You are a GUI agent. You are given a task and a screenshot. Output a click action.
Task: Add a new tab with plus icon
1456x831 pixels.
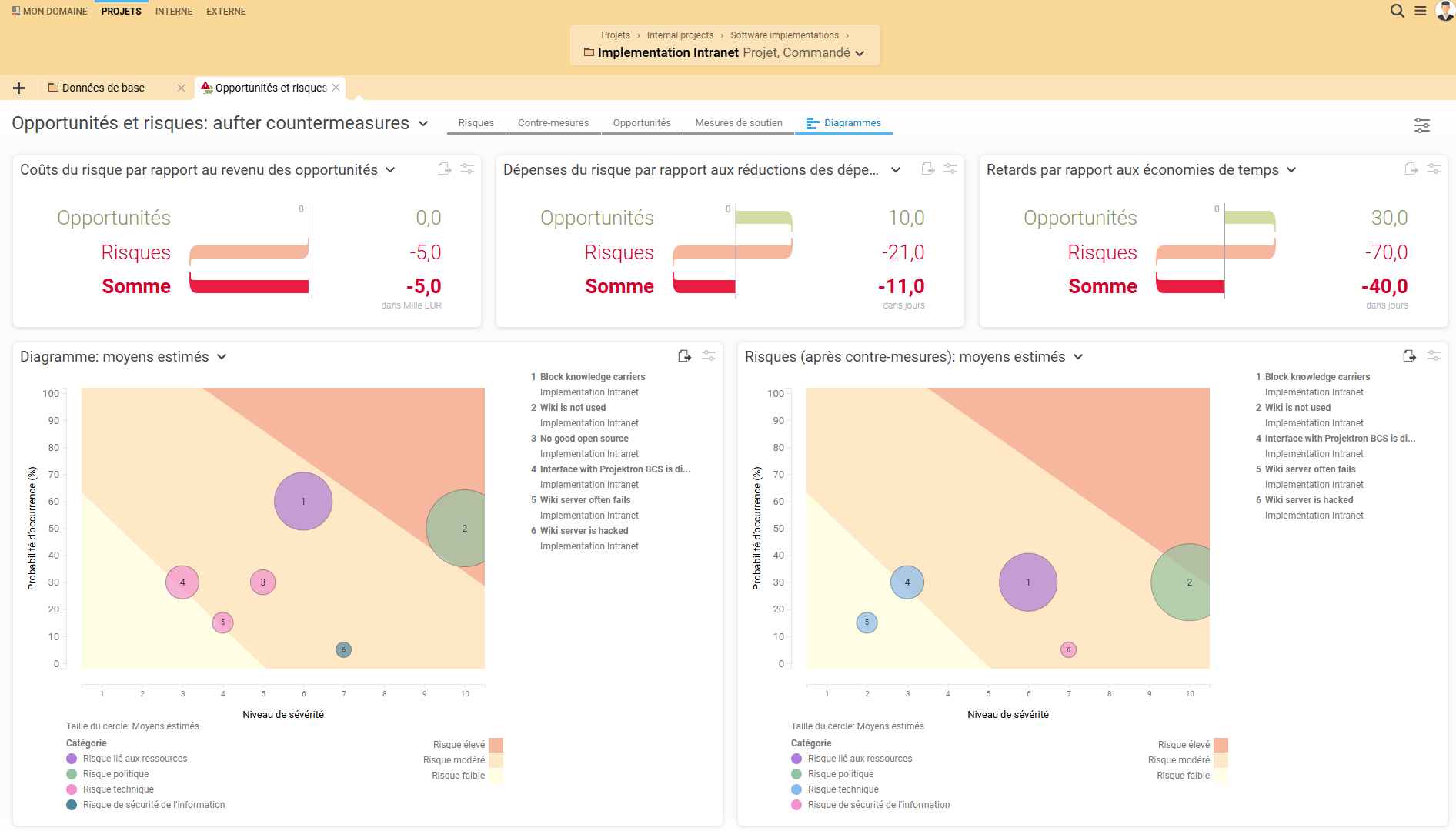[x=19, y=88]
